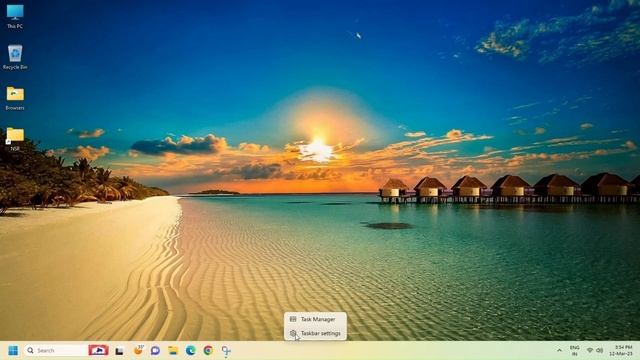The image size is (640, 360).
Task: Select the This PC desktop icon
Action: tap(15, 16)
